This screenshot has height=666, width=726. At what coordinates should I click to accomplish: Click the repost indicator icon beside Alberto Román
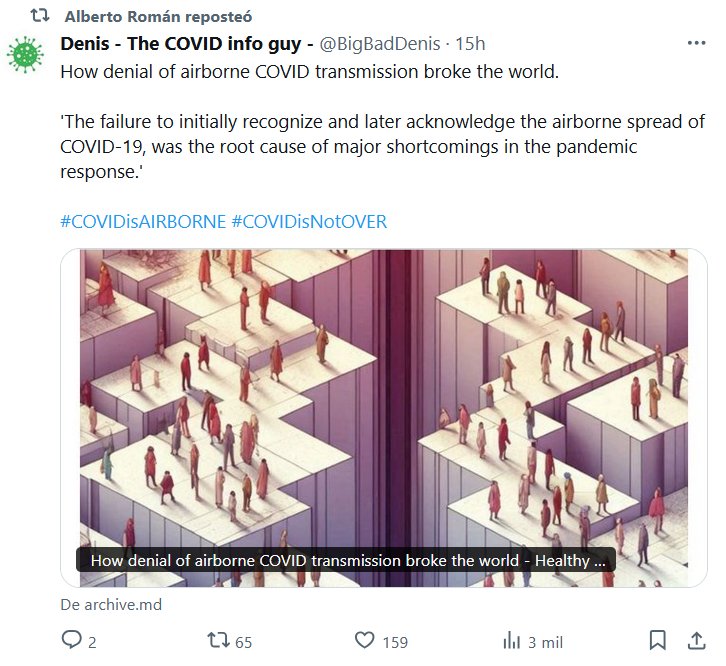(40, 16)
